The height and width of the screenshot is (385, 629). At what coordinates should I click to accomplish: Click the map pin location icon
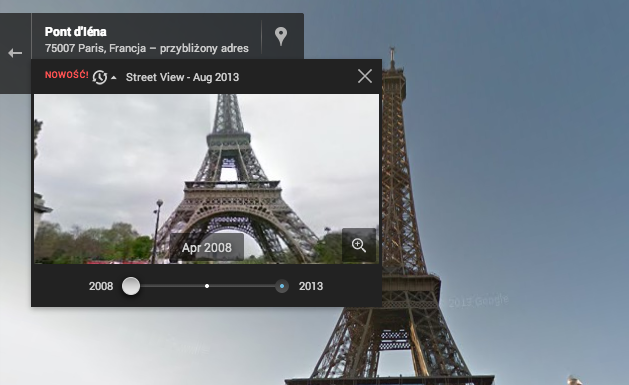coord(281,36)
